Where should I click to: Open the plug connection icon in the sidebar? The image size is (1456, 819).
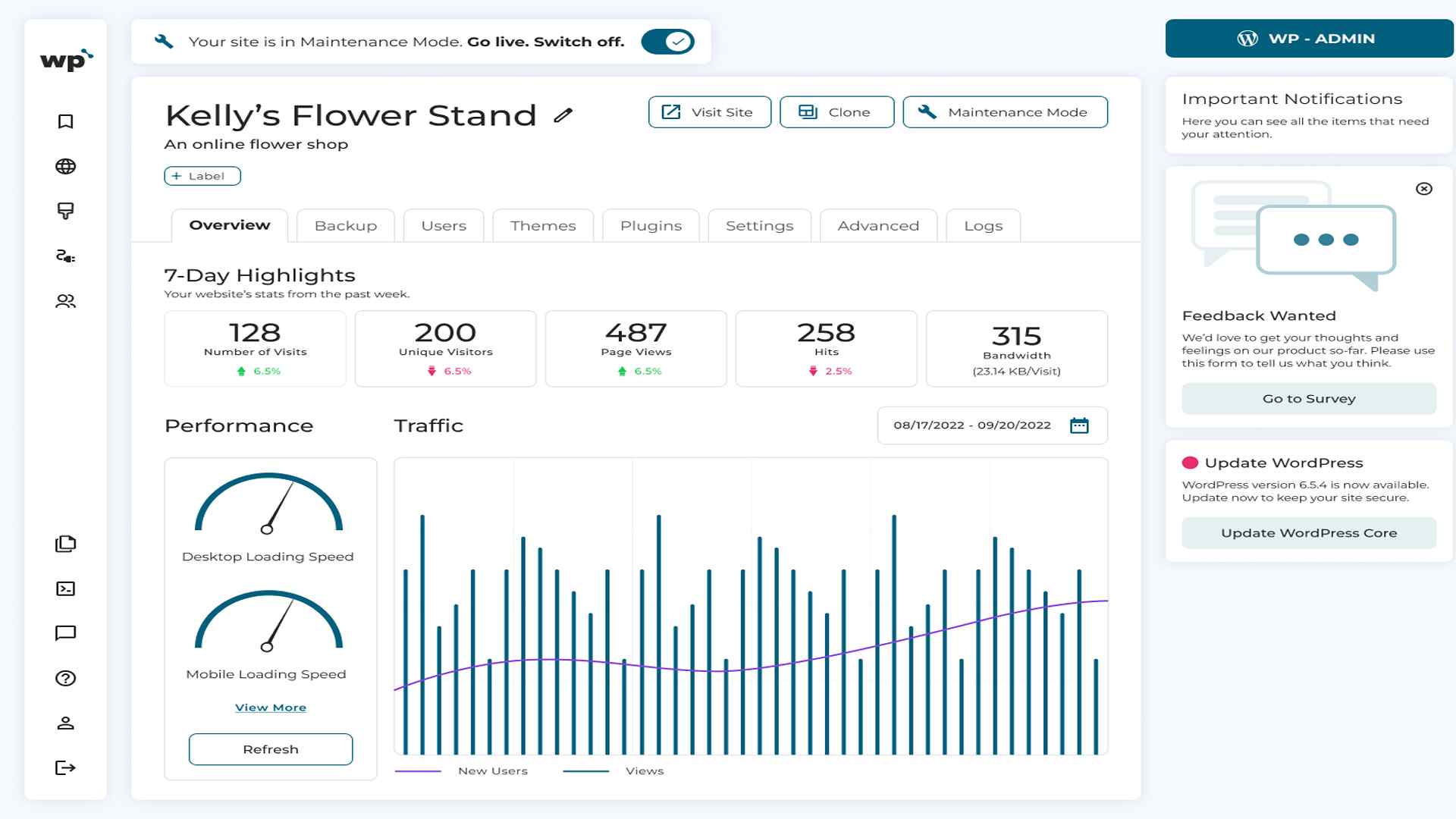pyautogui.click(x=66, y=256)
